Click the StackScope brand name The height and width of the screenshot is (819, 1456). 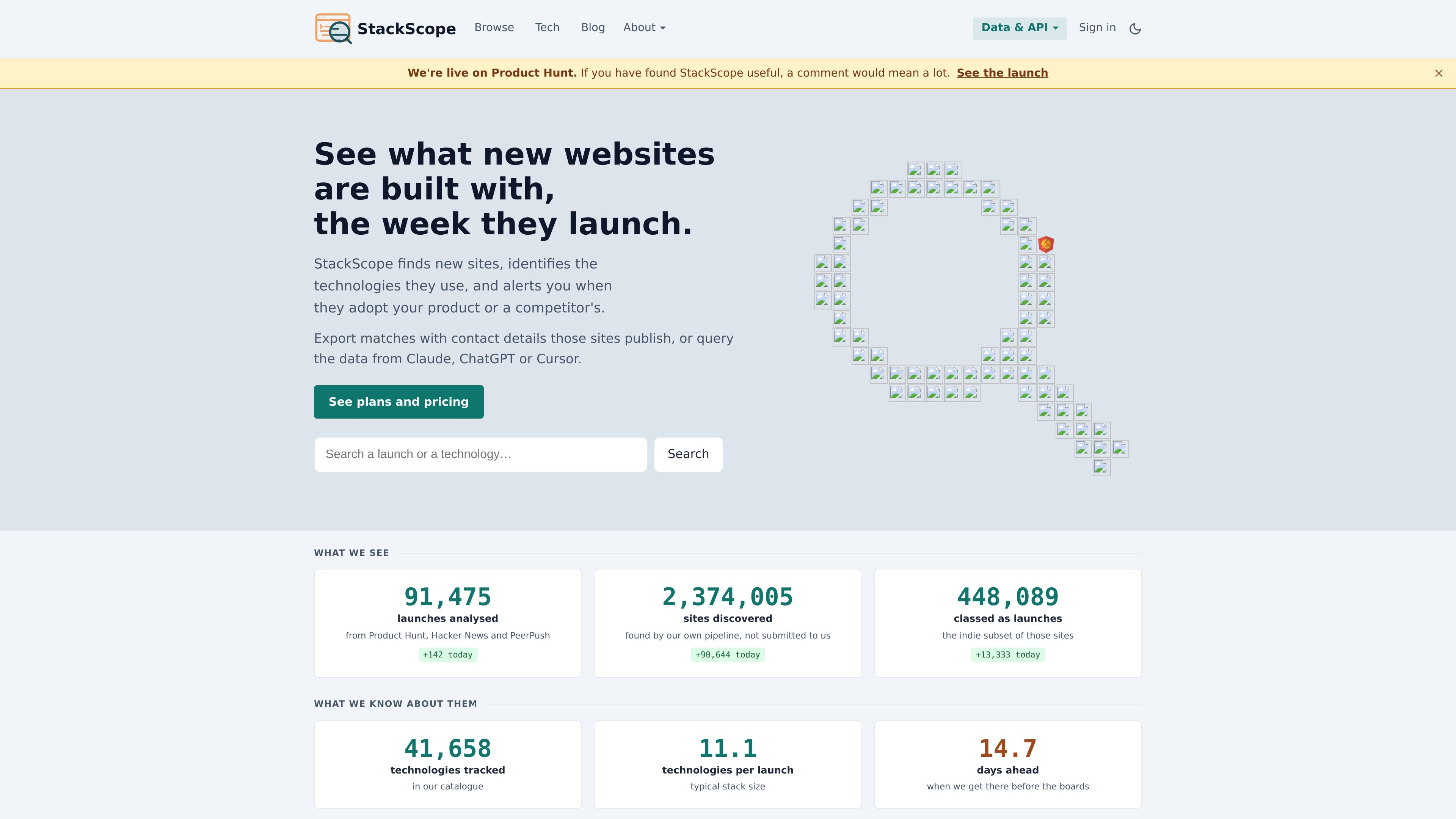406,29
